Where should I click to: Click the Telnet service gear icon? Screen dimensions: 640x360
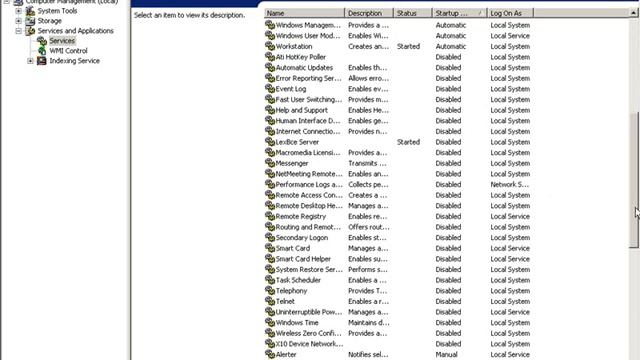[x=270, y=301]
